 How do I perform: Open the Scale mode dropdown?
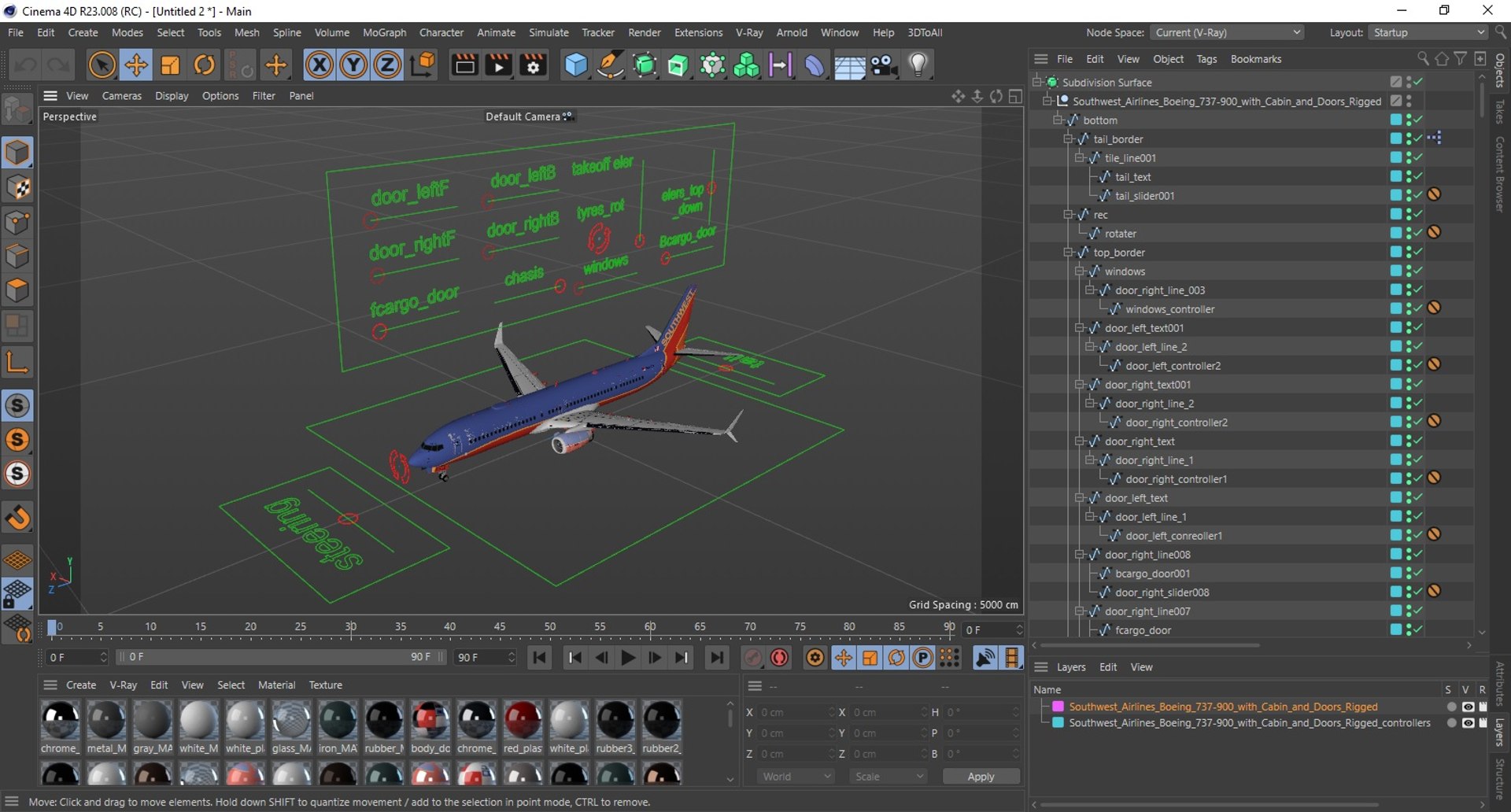pos(888,777)
